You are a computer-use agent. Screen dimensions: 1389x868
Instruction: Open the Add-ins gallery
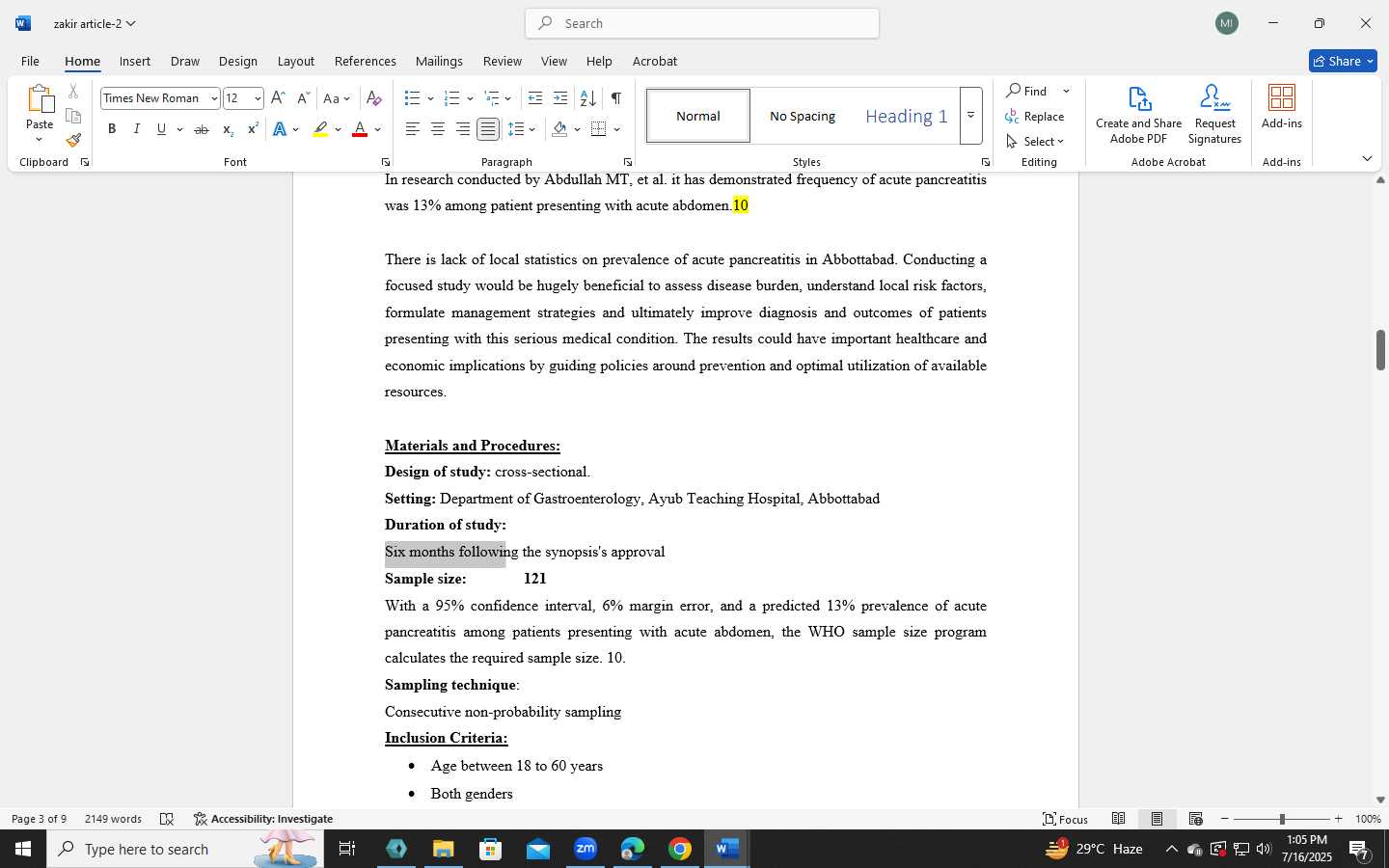pyautogui.click(x=1282, y=107)
